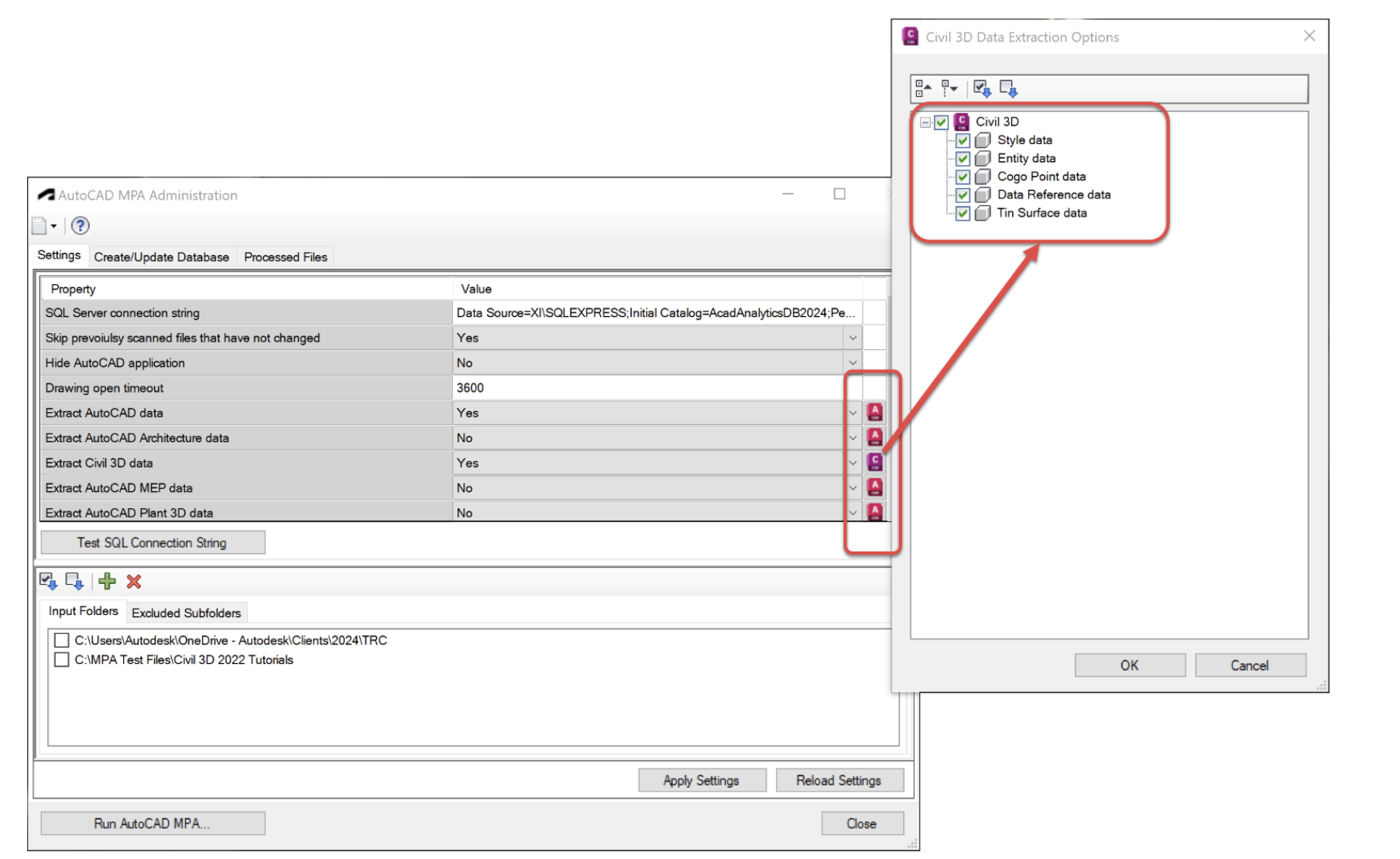The image size is (1400, 859).
Task: Select the Input Folders tab
Action: click(x=84, y=611)
